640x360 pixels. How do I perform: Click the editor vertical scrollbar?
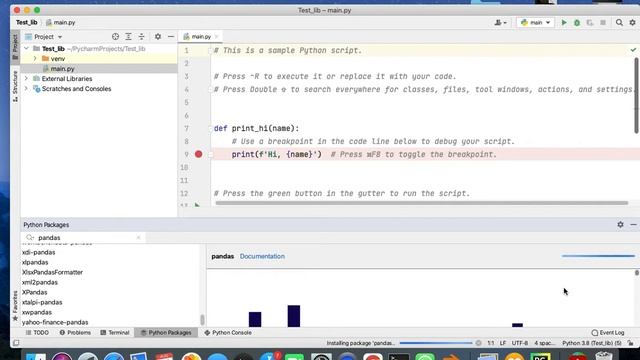(x=636, y=95)
